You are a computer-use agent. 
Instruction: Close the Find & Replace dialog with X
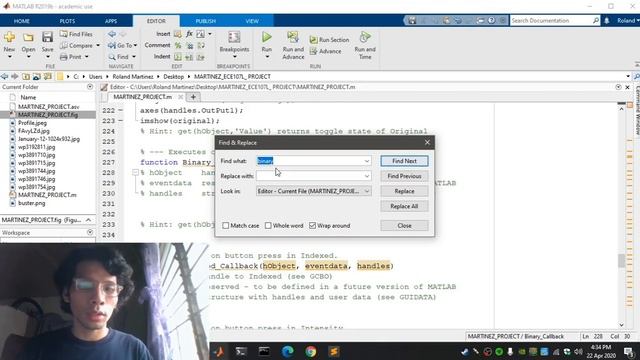pos(427,142)
